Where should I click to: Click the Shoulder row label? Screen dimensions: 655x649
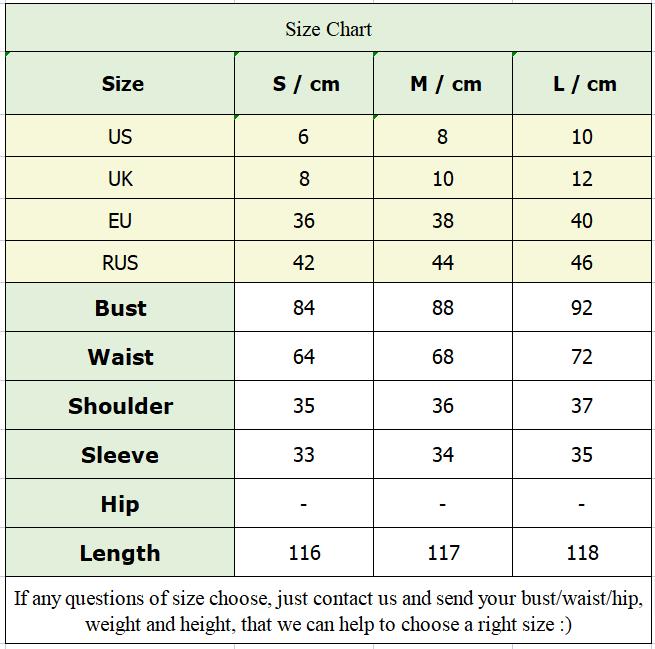(x=120, y=406)
